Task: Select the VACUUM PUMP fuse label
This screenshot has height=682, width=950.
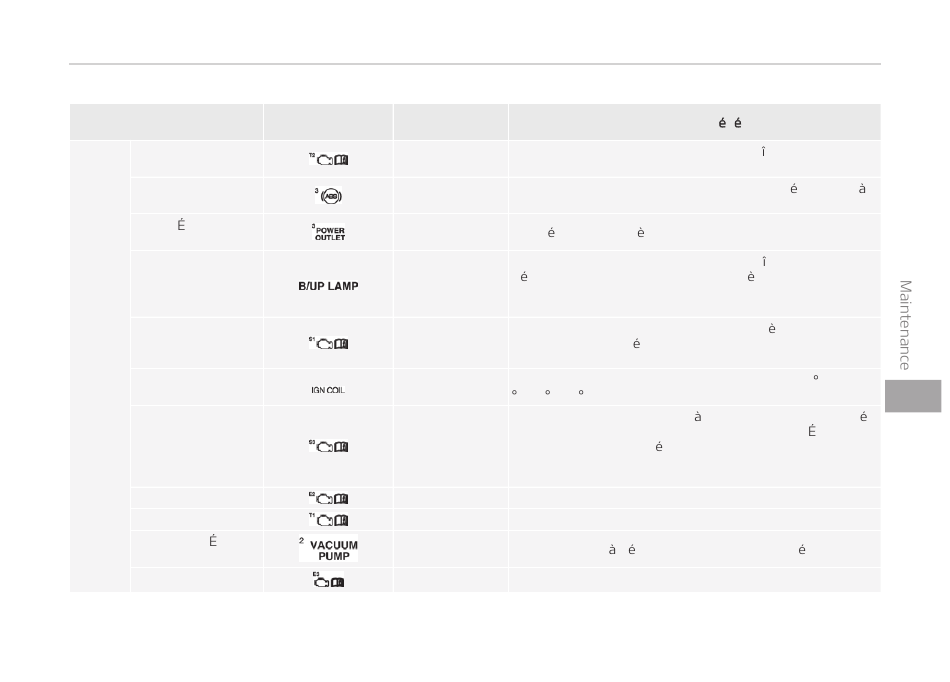Action: [x=328, y=549]
